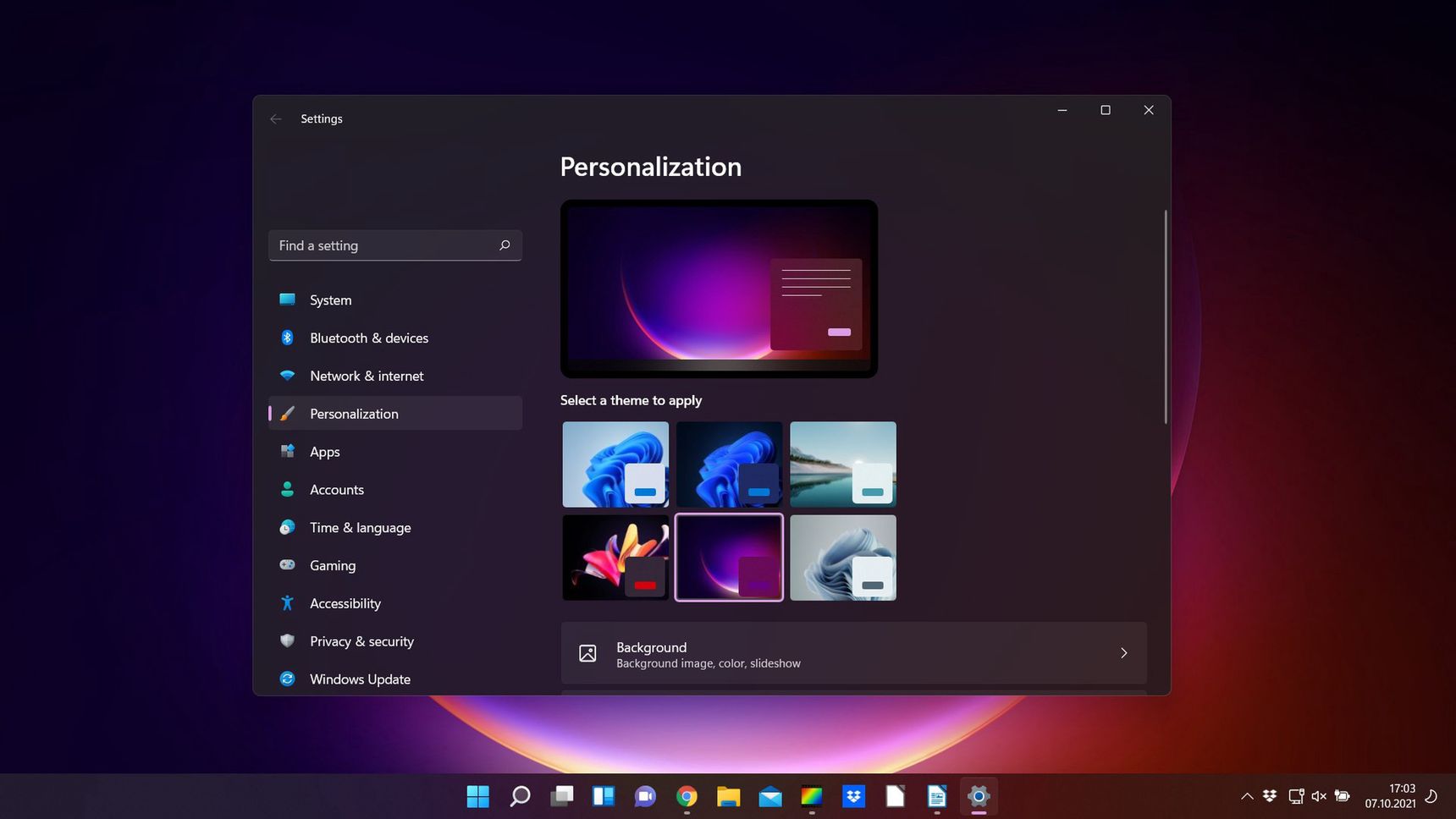Apply the colorful flower dark theme
Screen dimensions: 1456x819
pyautogui.click(x=615, y=558)
